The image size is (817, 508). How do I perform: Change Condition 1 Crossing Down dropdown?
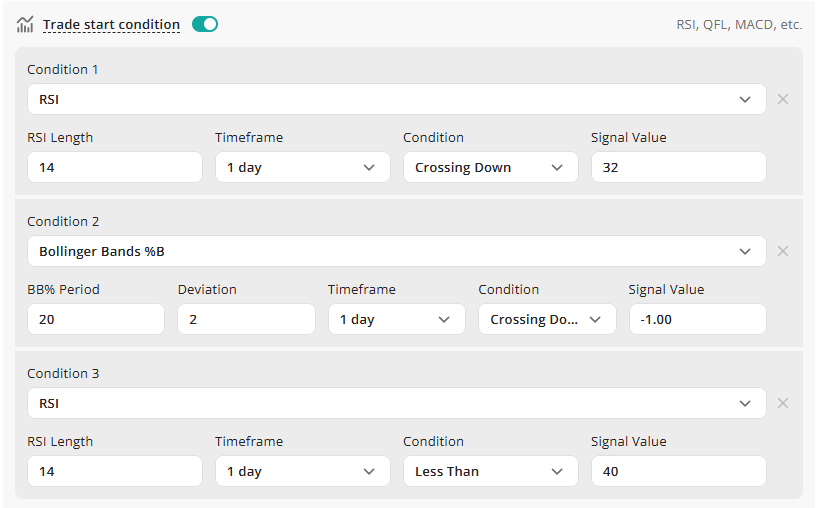pyautogui.click(x=490, y=167)
